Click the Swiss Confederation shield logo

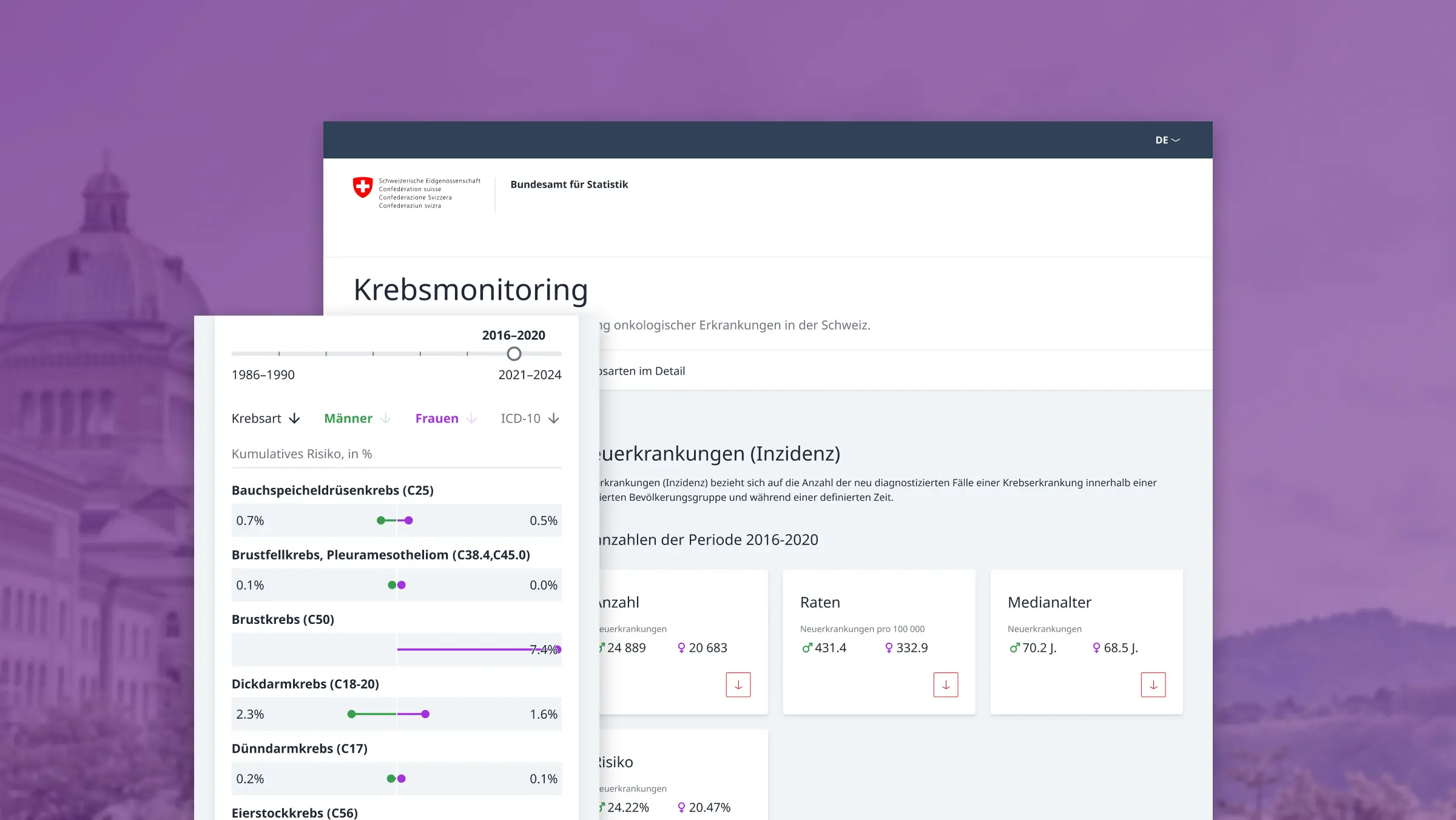[x=363, y=188]
